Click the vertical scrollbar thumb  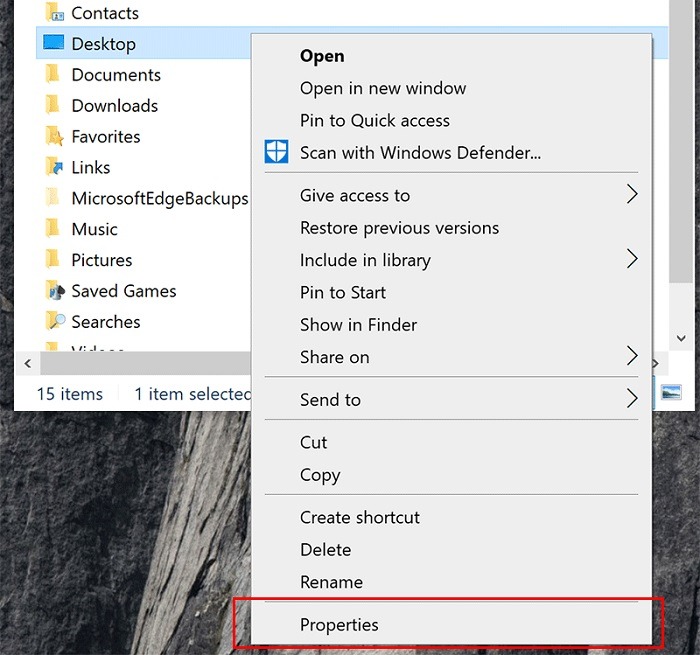pos(681,141)
